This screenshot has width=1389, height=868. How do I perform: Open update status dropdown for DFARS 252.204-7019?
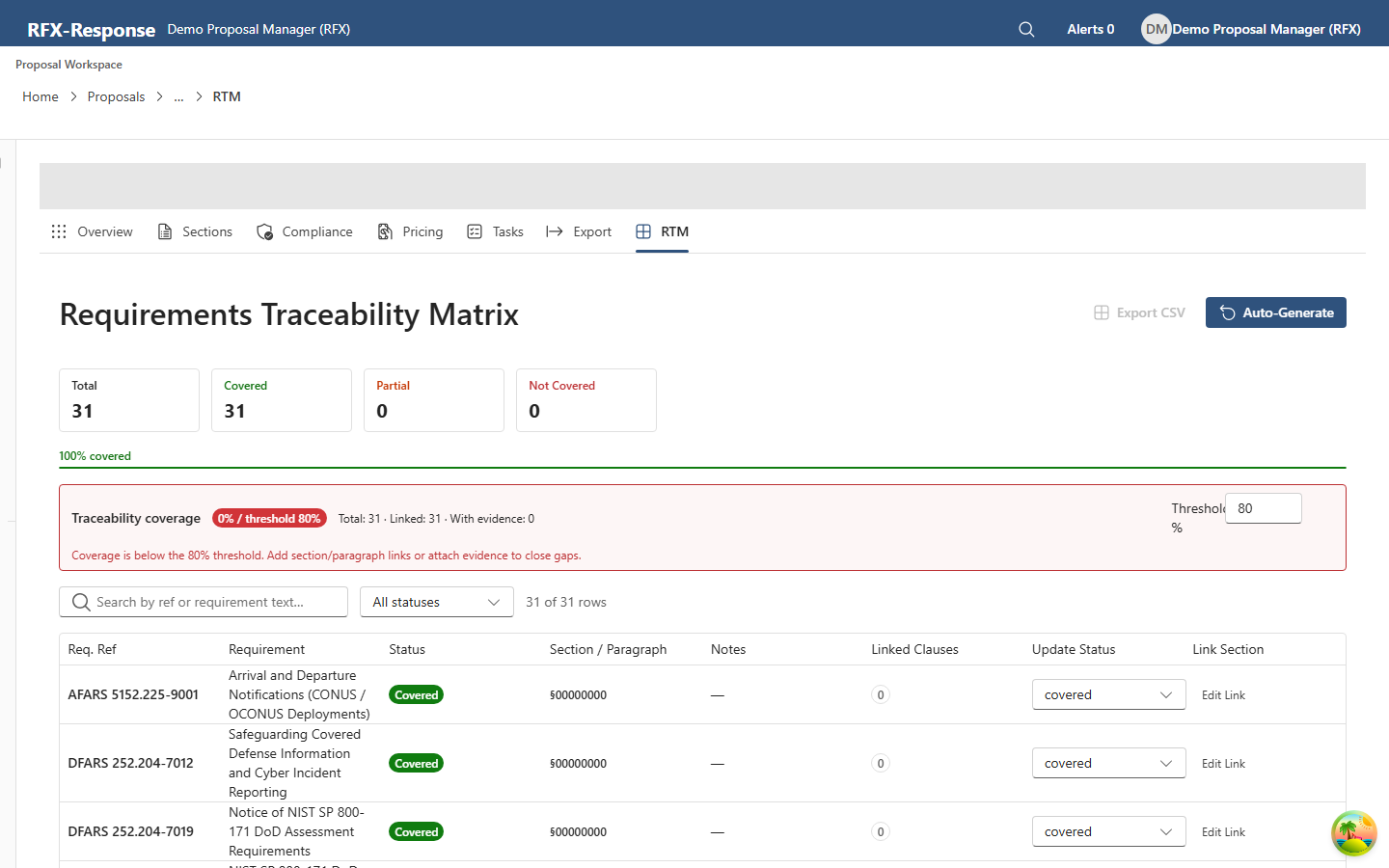[1109, 831]
